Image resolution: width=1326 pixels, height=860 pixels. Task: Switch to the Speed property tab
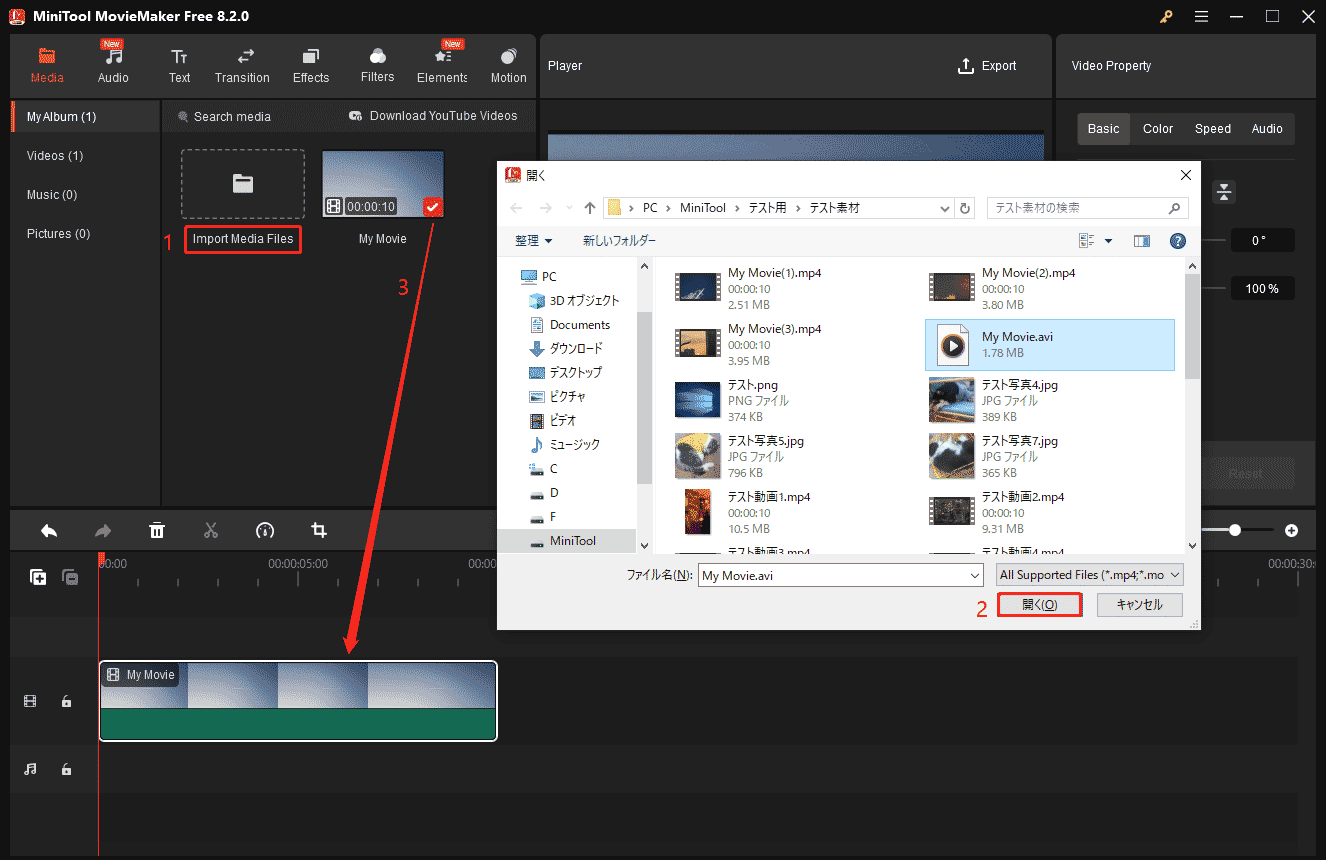[1213, 129]
